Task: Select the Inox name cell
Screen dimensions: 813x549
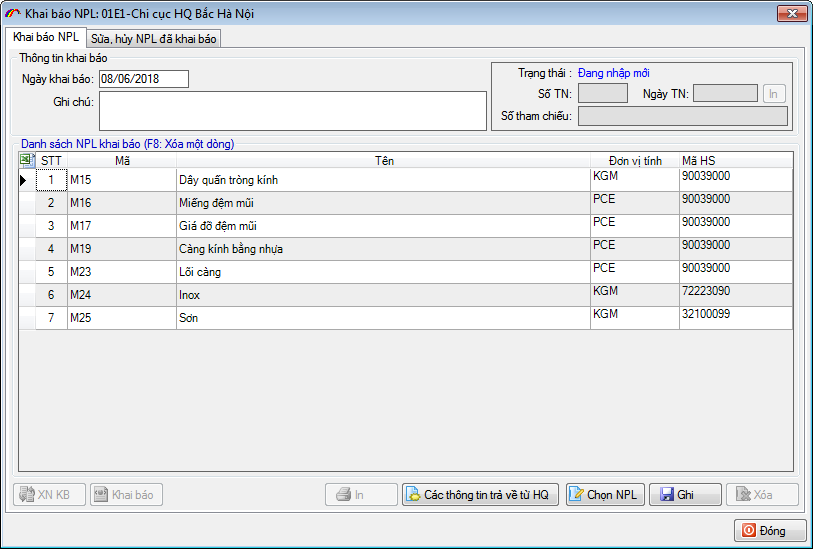Action: (x=383, y=295)
